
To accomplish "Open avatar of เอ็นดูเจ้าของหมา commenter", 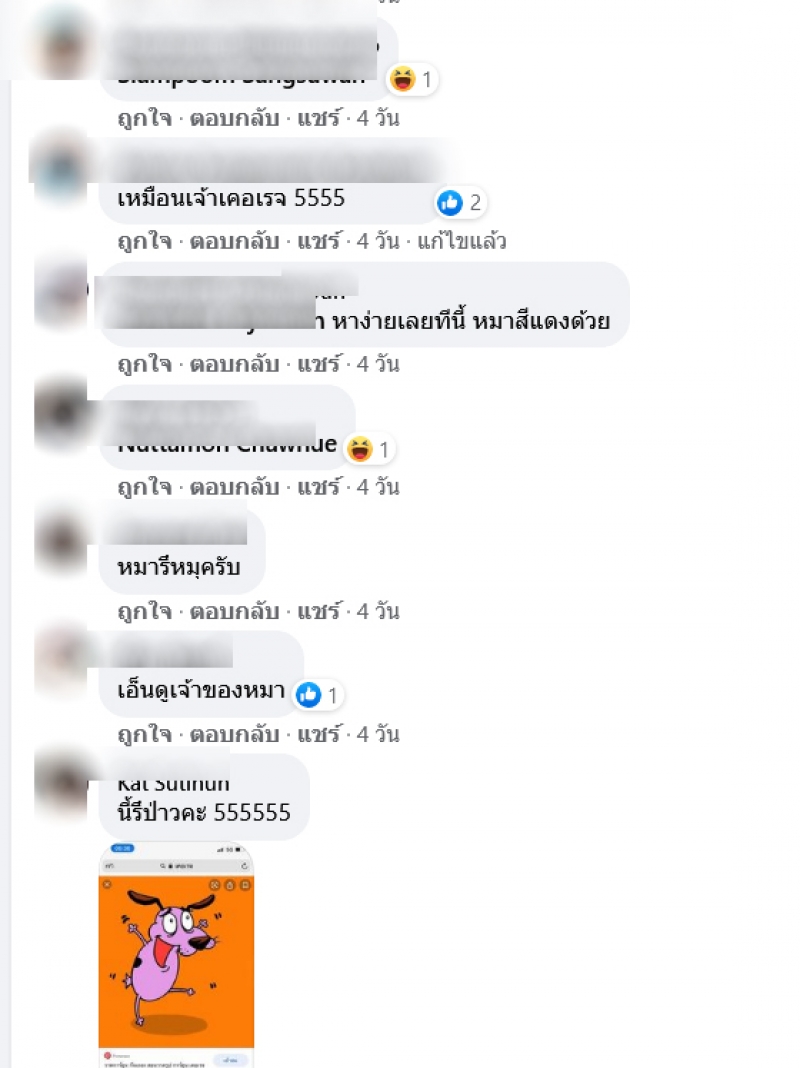I will (x=61, y=659).
